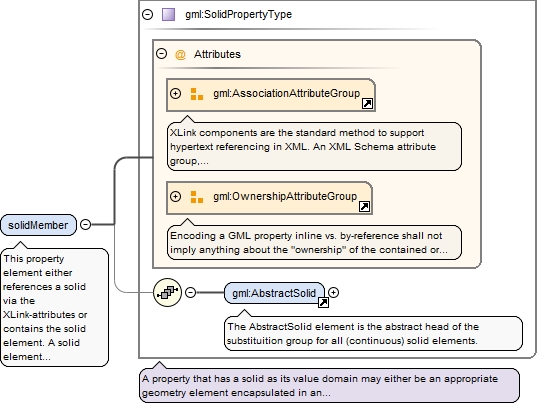Collapse the solidMember element children

pyautogui.click(x=85, y=224)
